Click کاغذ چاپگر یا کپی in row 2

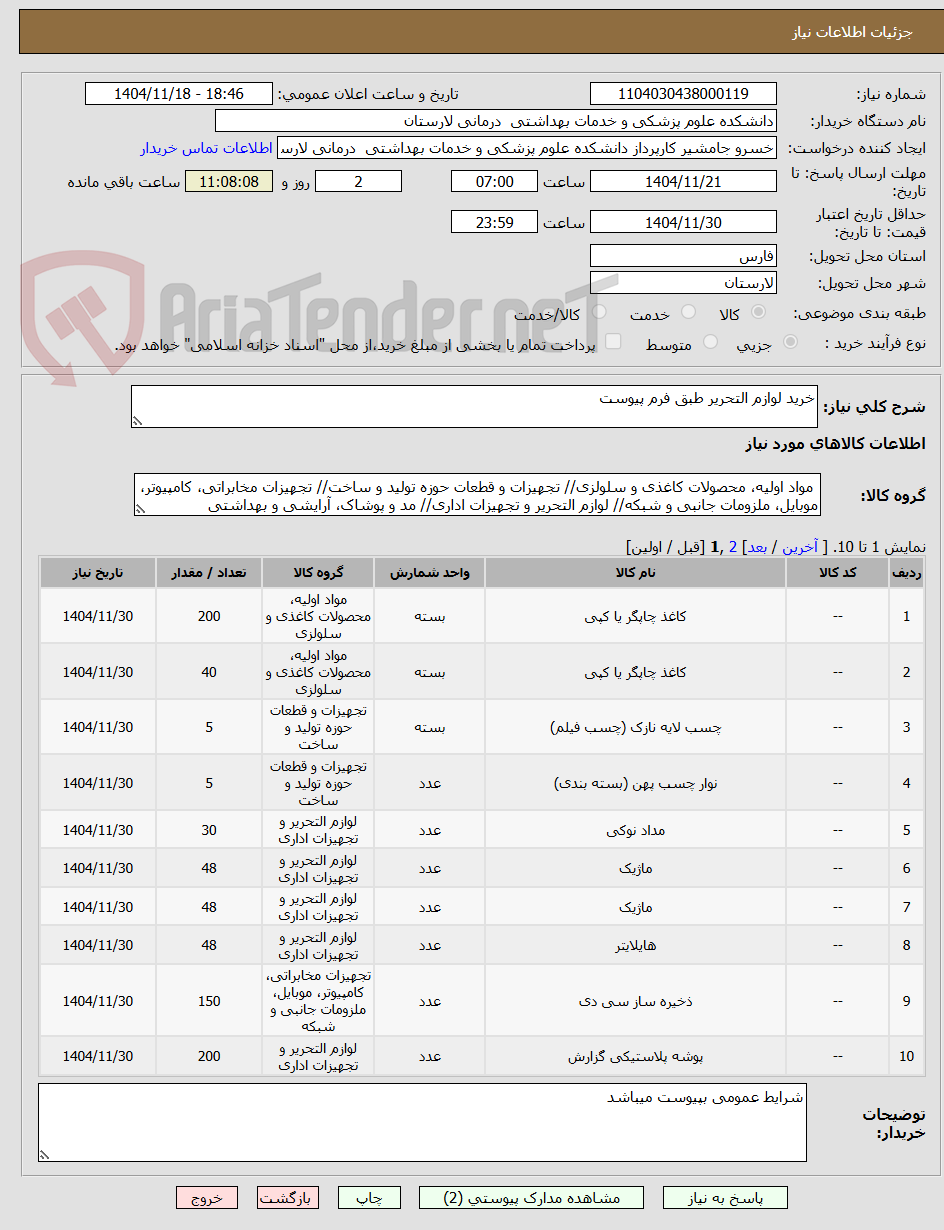[635, 672]
